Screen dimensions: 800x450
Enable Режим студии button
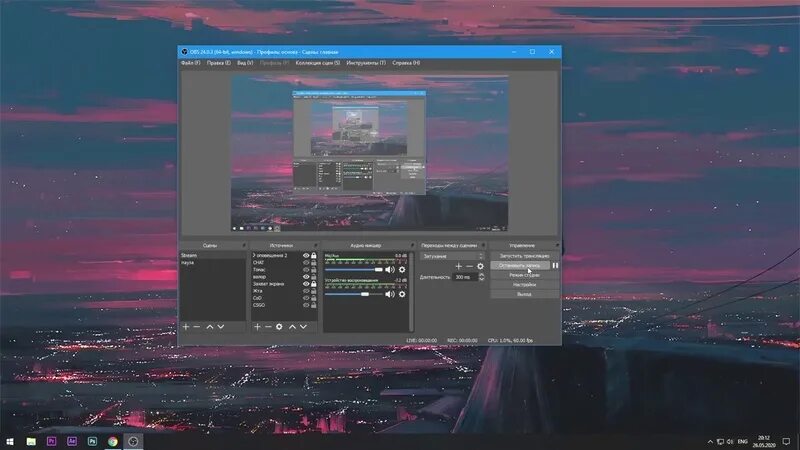click(524, 275)
